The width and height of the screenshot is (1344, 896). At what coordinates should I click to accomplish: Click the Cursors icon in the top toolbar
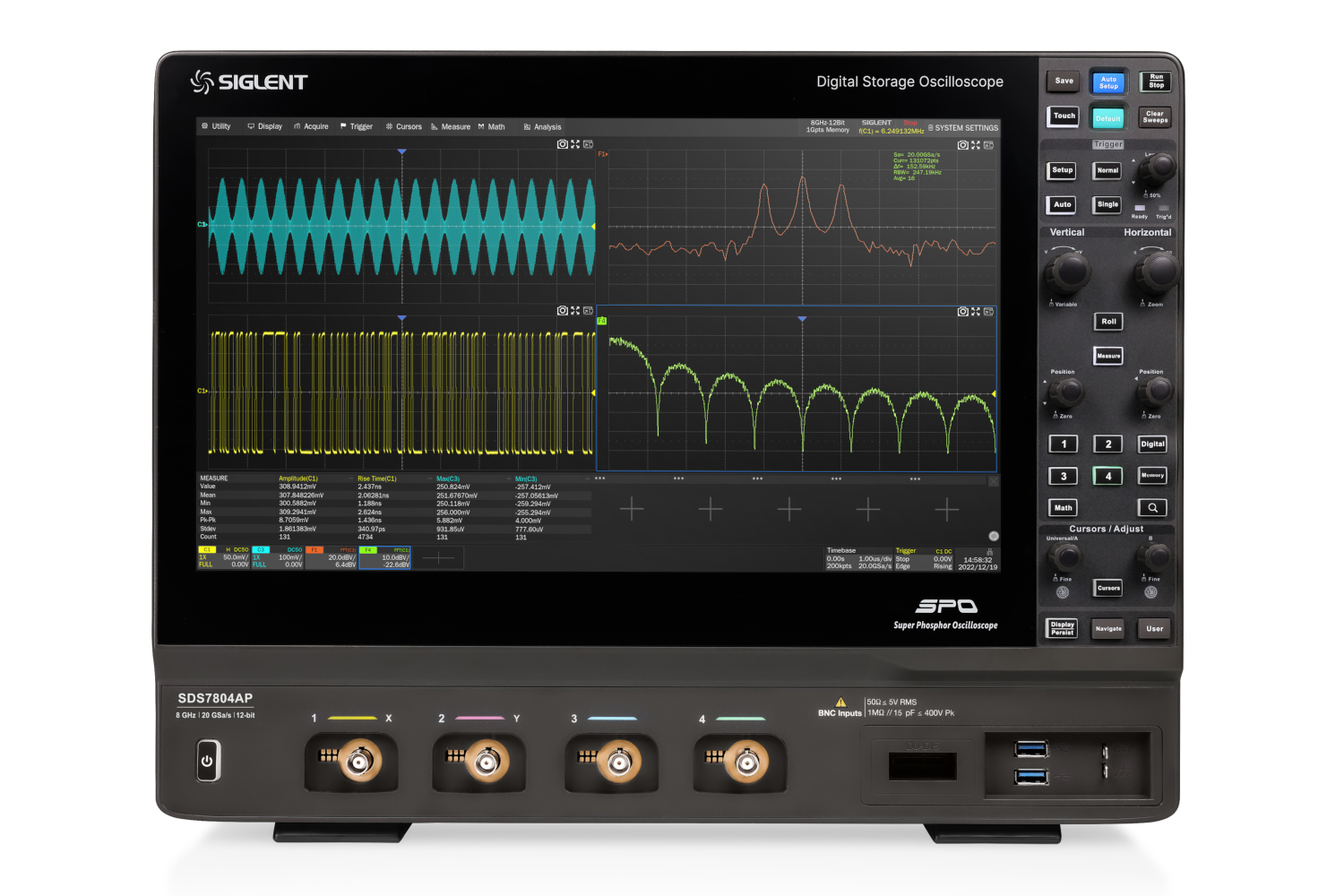pyautogui.click(x=391, y=126)
